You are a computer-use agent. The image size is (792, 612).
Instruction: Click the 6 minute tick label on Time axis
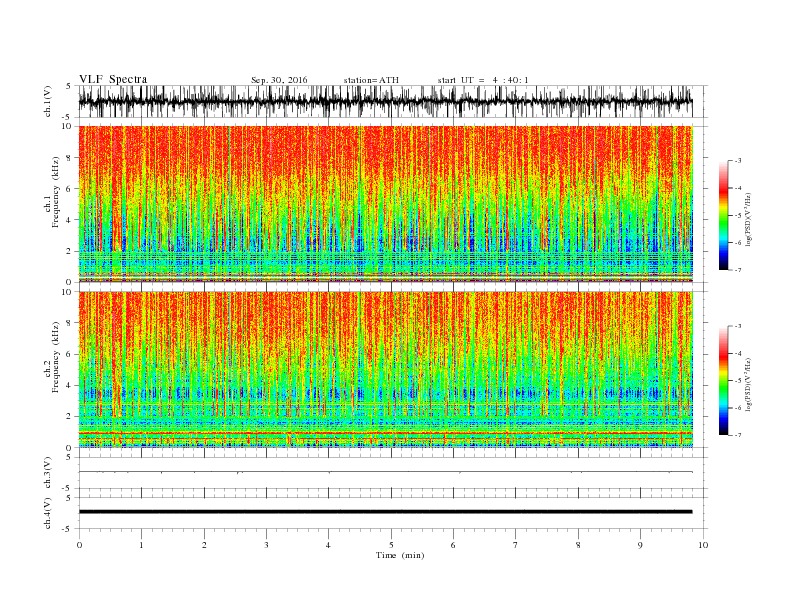[x=454, y=545]
